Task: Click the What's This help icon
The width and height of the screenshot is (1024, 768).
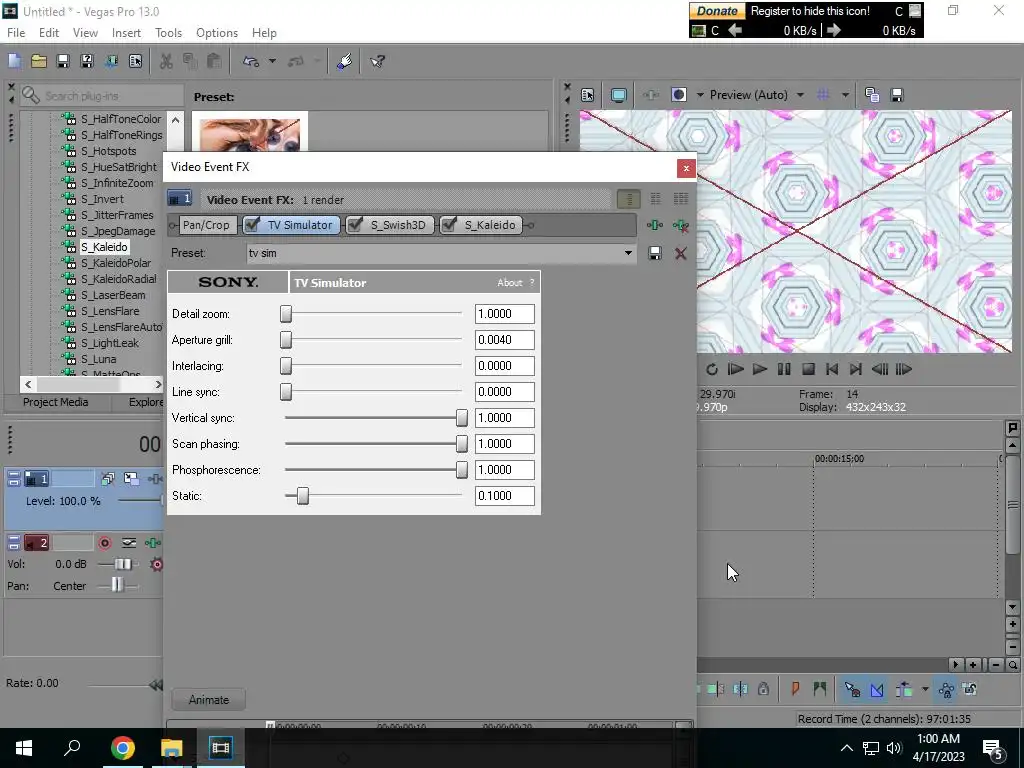Action: (x=377, y=61)
